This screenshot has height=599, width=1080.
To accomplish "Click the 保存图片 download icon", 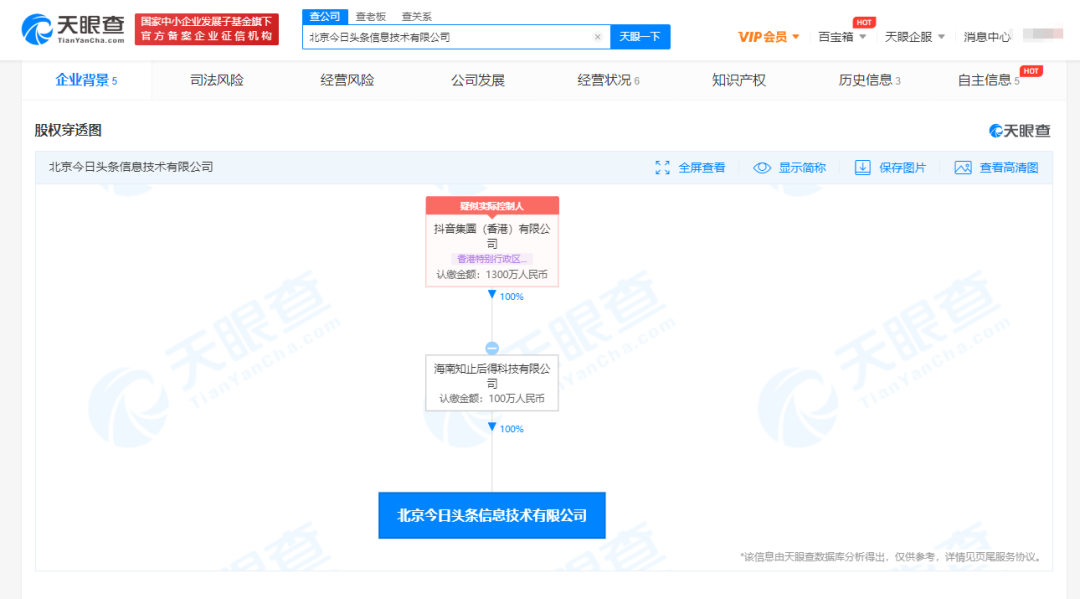I will (862, 167).
